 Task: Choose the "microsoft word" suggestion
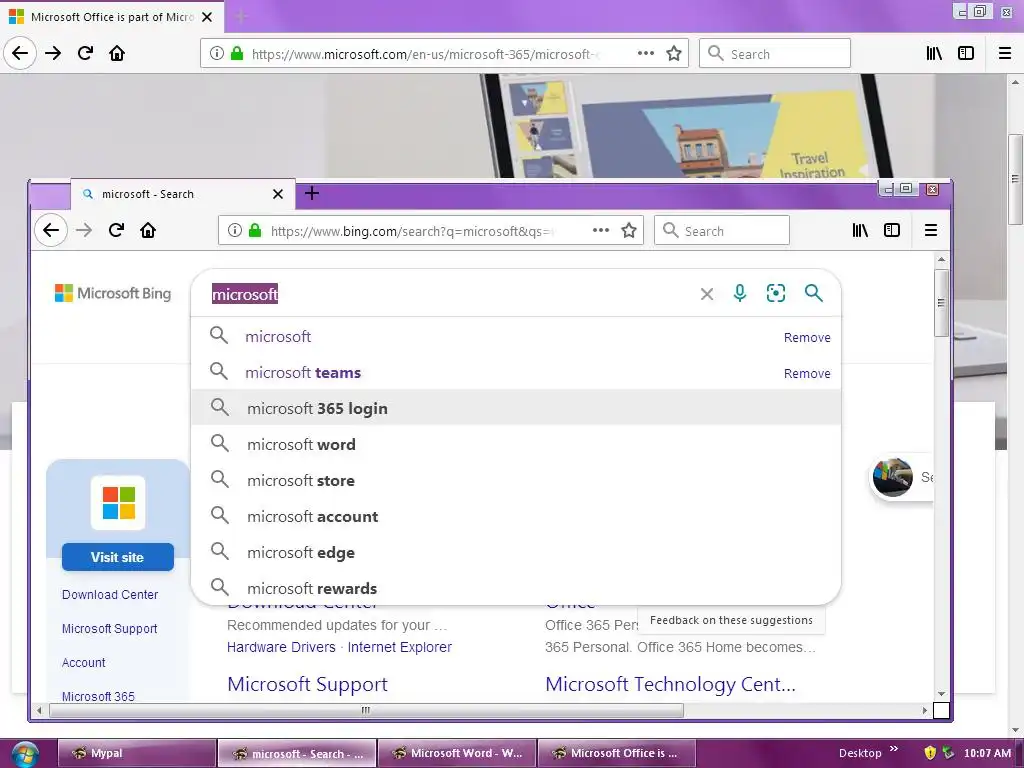point(516,444)
